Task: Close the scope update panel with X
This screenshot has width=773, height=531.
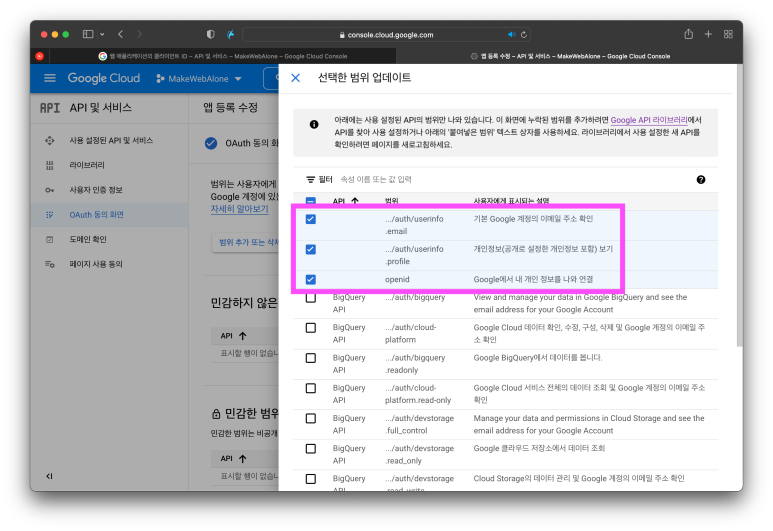Action: coord(295,78)
